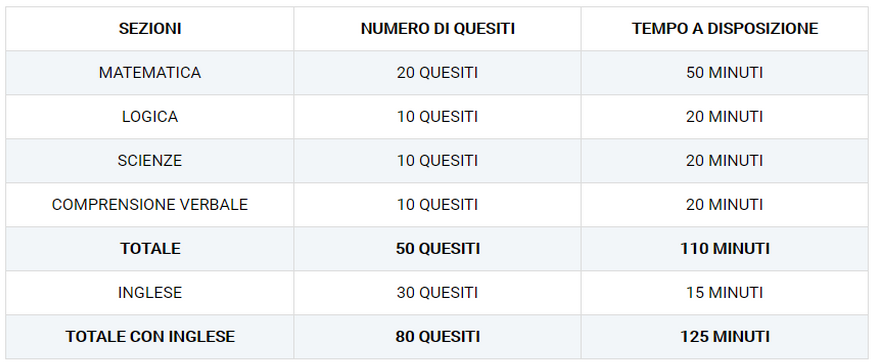The image size is (875, 363).
Task: Click the 20 QUESITI cell
Action: click(x=438, y=73)
